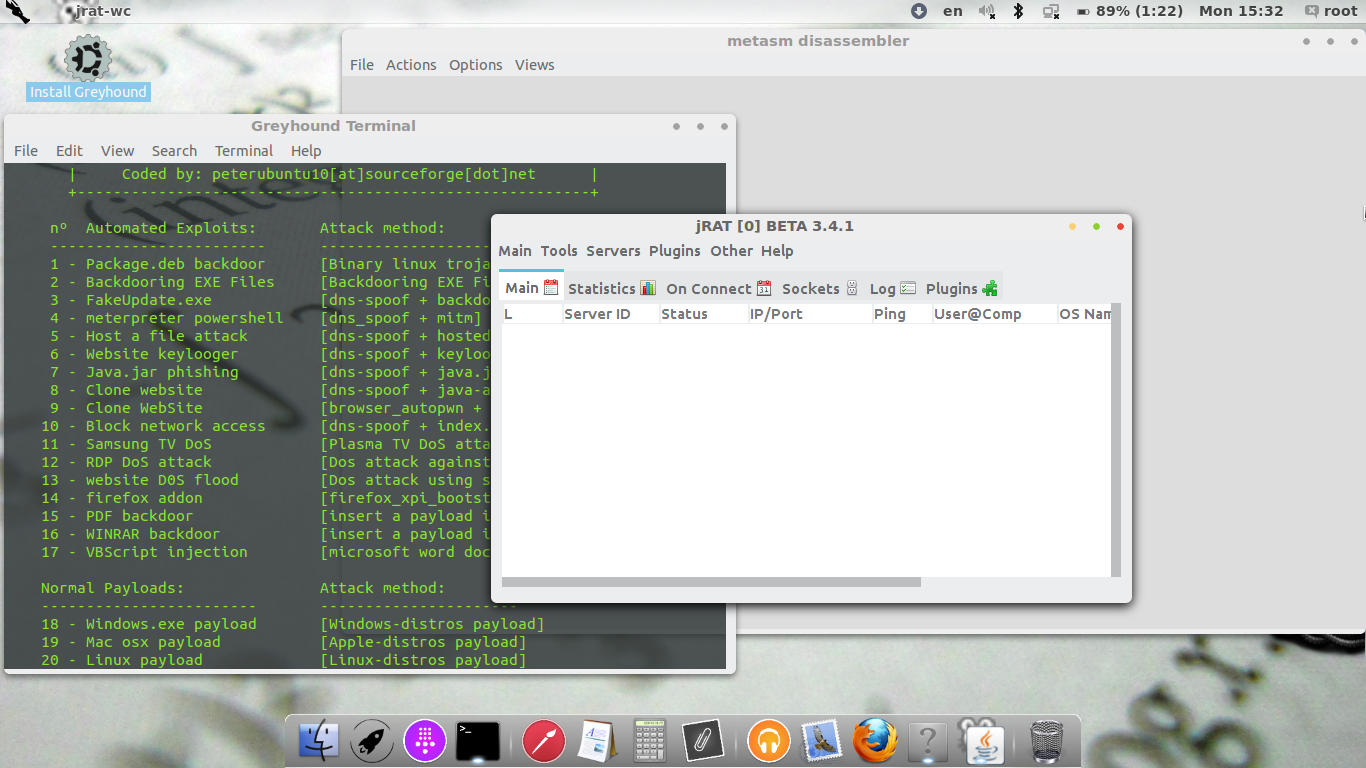Switch to the Plugins tab in jRAT
The width and height of the screenshot is (1366, 768).
pos(961,288)
